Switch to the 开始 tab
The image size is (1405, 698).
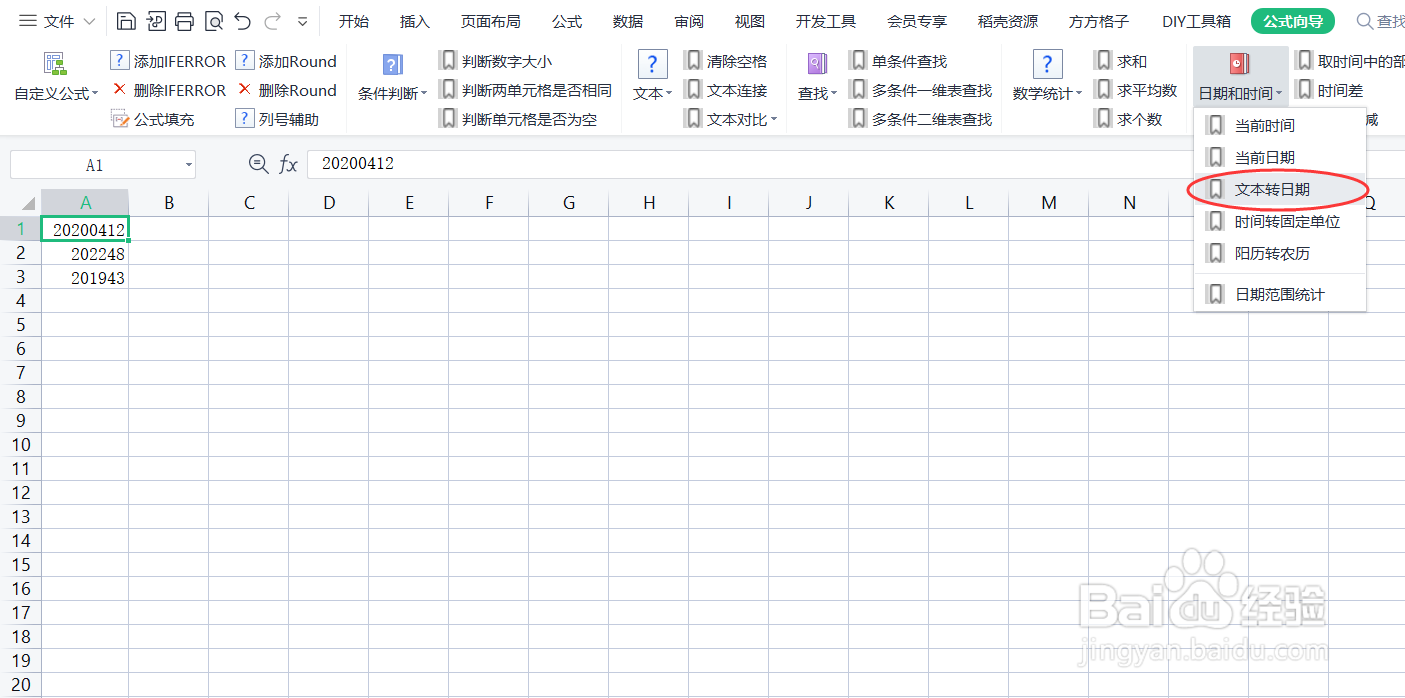[354, 21]
